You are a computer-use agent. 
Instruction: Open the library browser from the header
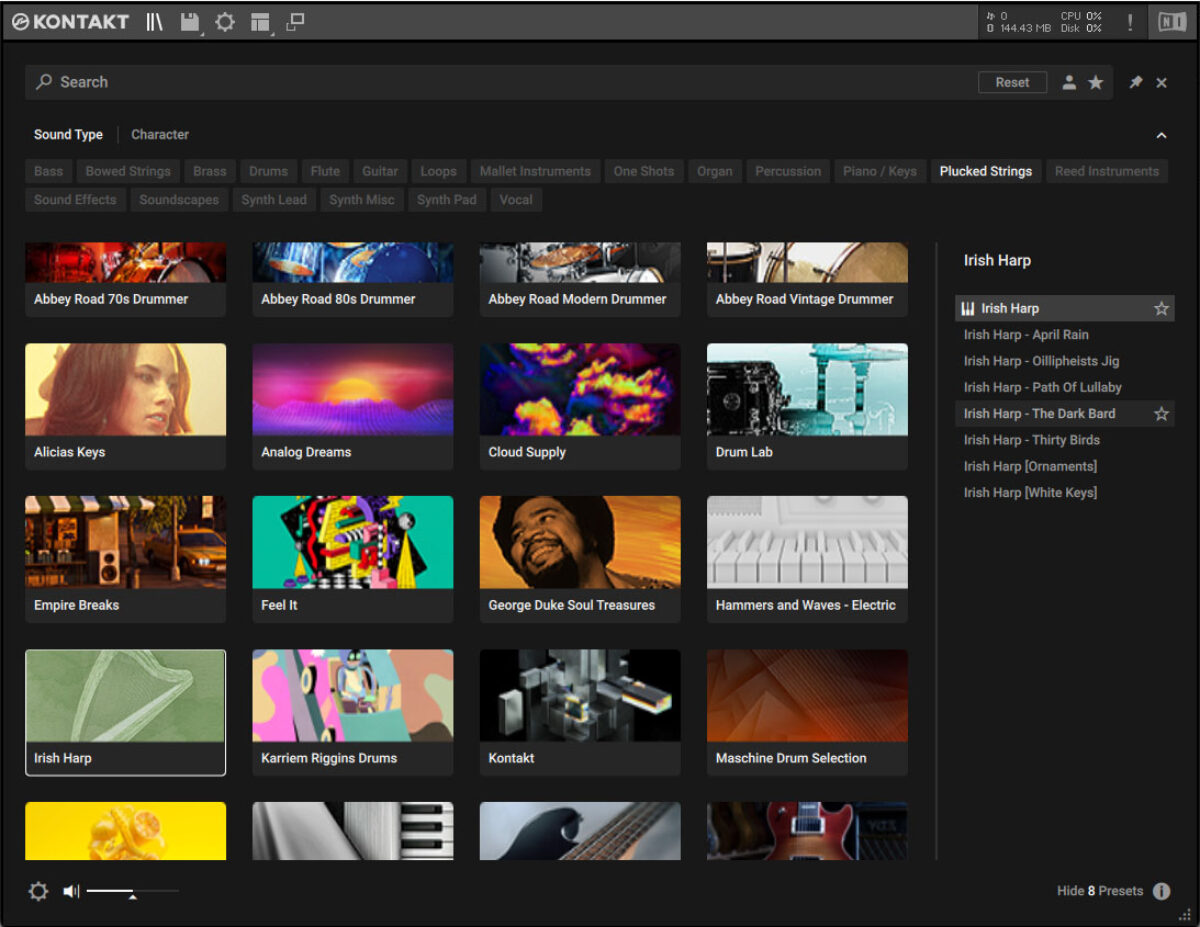pyautogui.click(x=154, y=22)
